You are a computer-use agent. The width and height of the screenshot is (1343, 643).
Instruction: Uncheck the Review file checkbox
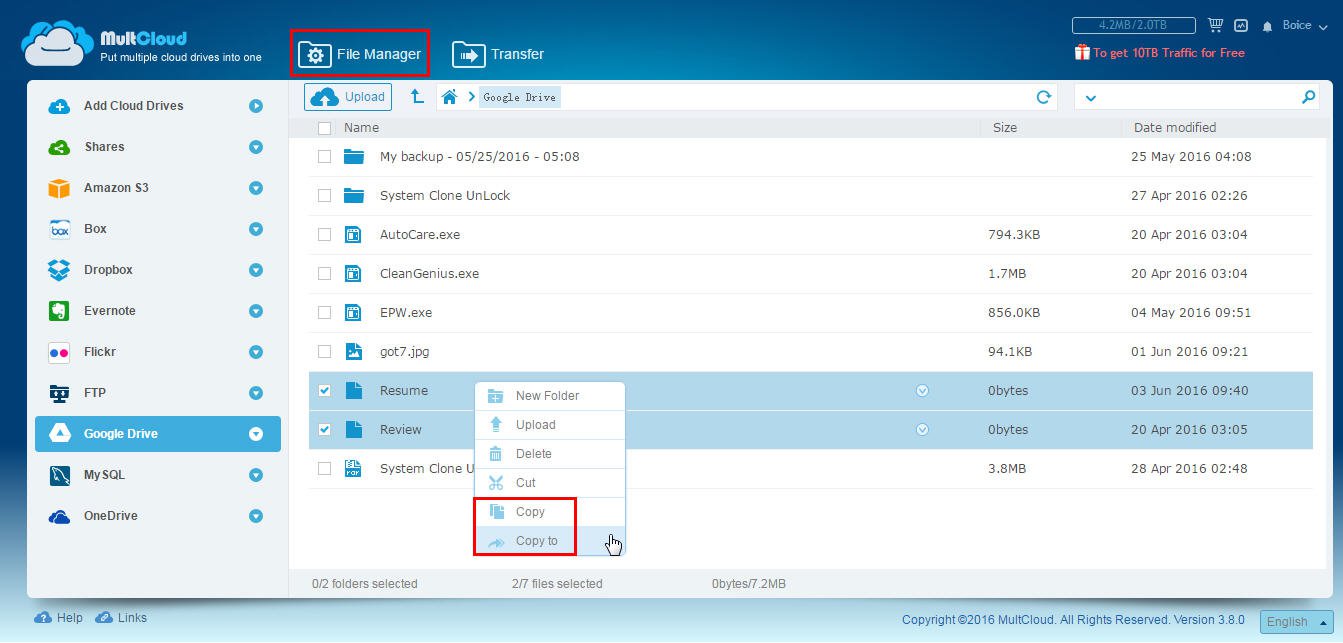[x=324, y=429]
